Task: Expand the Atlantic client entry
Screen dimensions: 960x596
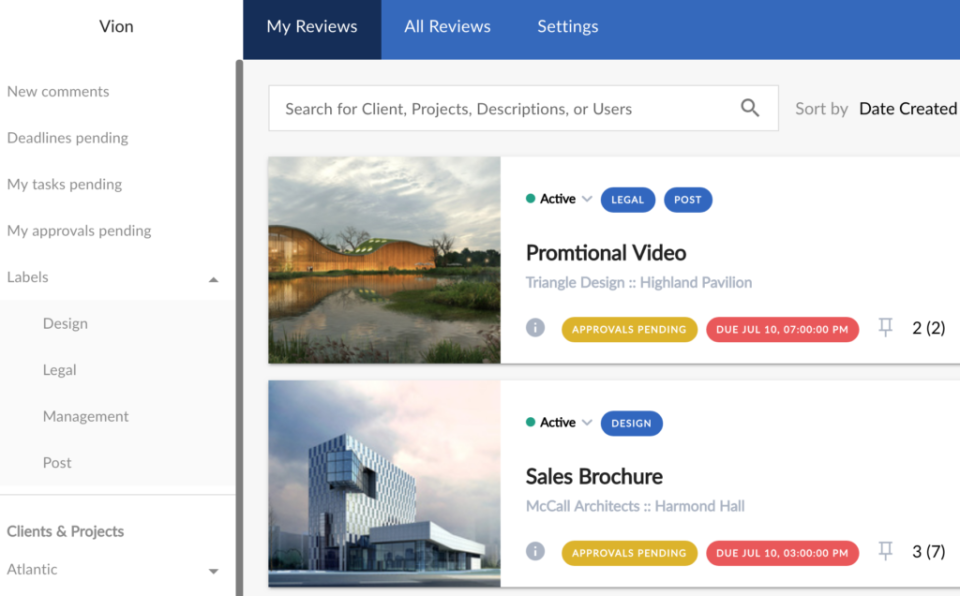Action: [x=213, y=571]
